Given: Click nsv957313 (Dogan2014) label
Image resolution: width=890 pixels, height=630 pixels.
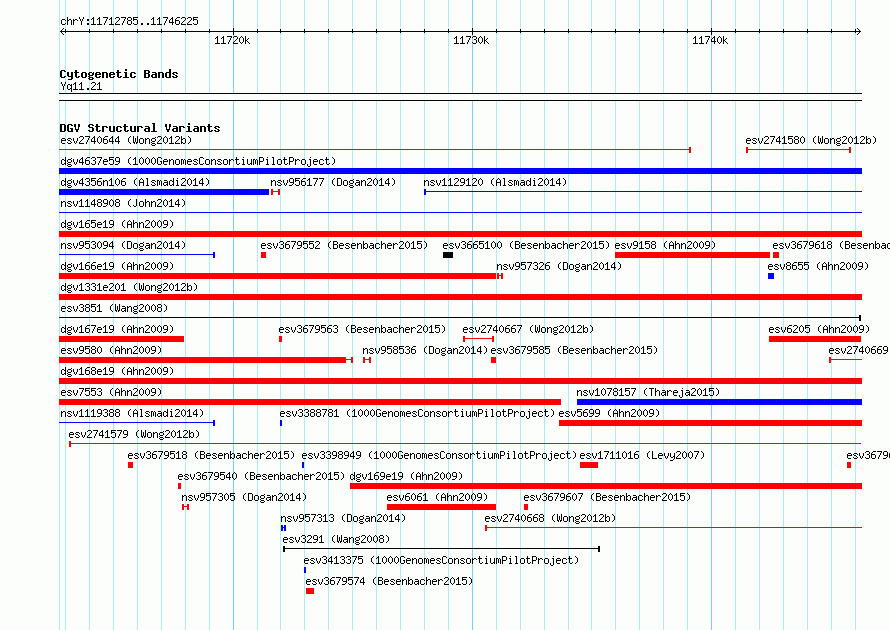Looking at the screenshot, I should coord(343,518).
